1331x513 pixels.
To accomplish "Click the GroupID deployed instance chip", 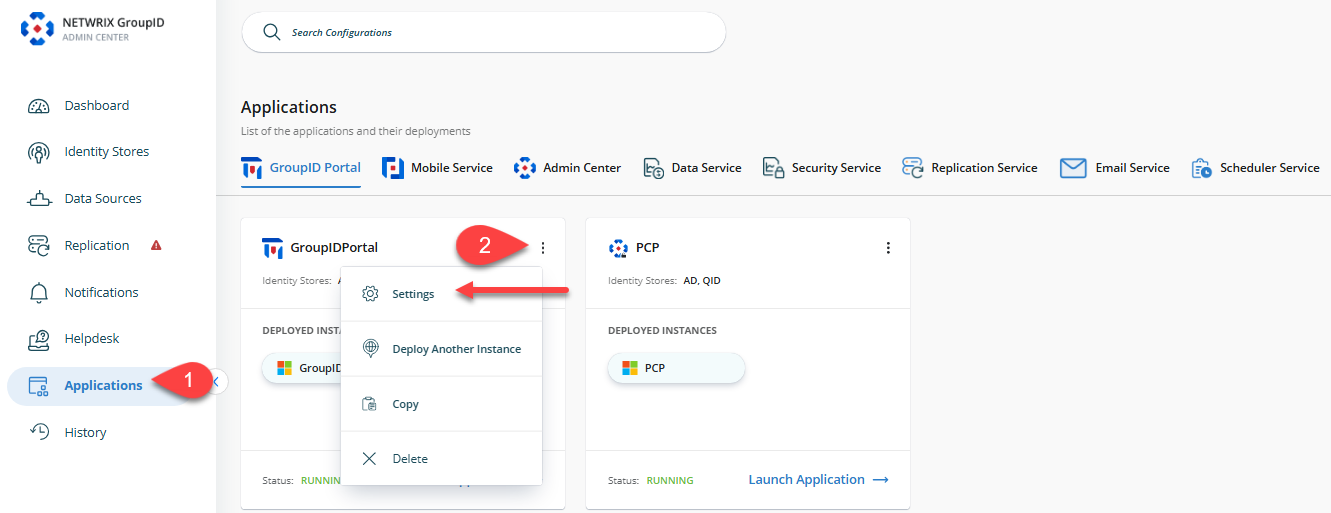I will click(302, 368).
